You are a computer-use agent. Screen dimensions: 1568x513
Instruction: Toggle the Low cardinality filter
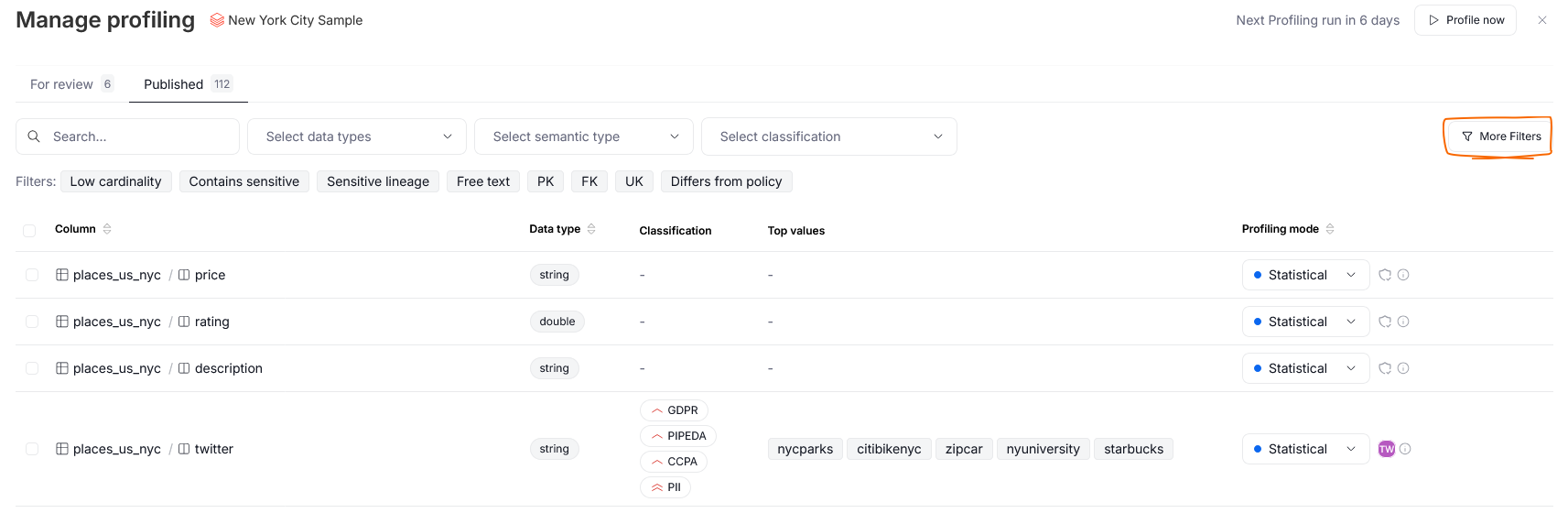point(115,181)
